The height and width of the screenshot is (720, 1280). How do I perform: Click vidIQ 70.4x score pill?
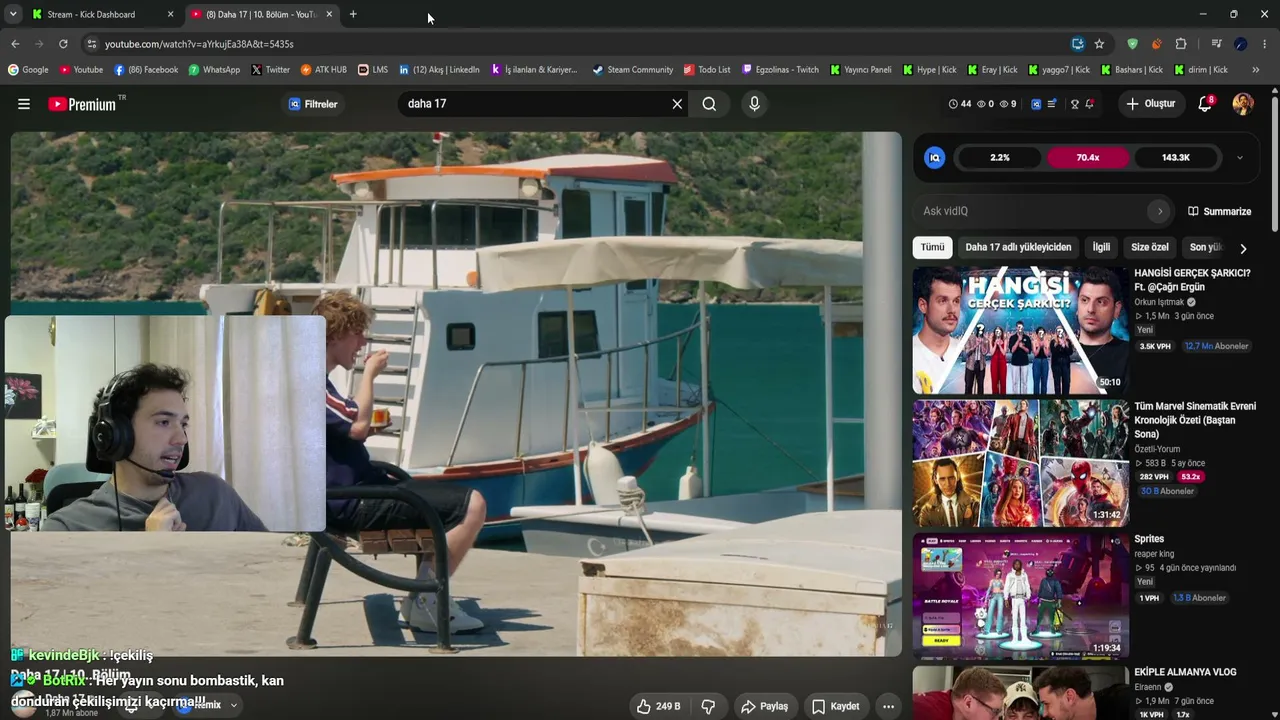pos(1088,157)
